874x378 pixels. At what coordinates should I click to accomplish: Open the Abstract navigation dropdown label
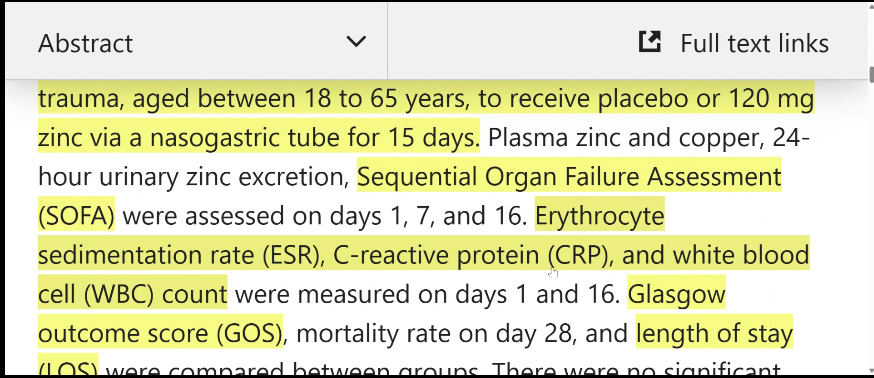85,43
